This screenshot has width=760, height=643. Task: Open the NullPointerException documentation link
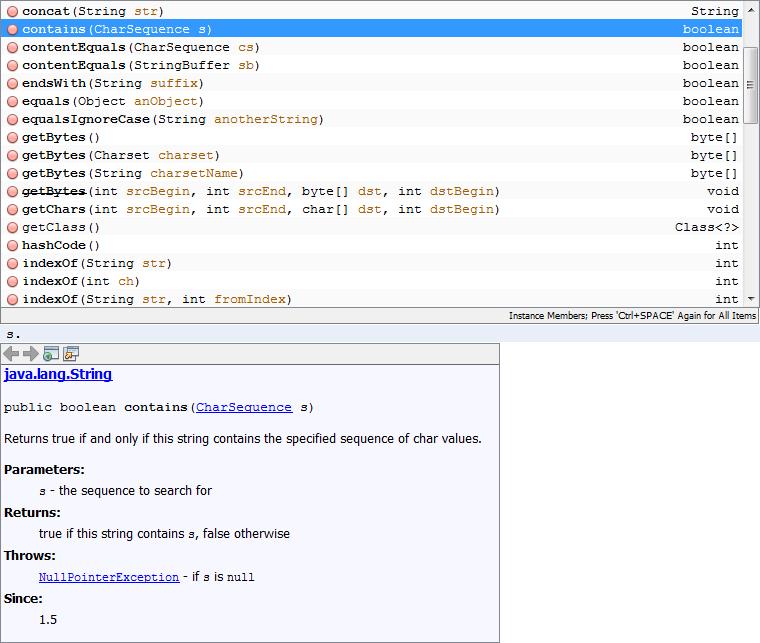point(109,577)
